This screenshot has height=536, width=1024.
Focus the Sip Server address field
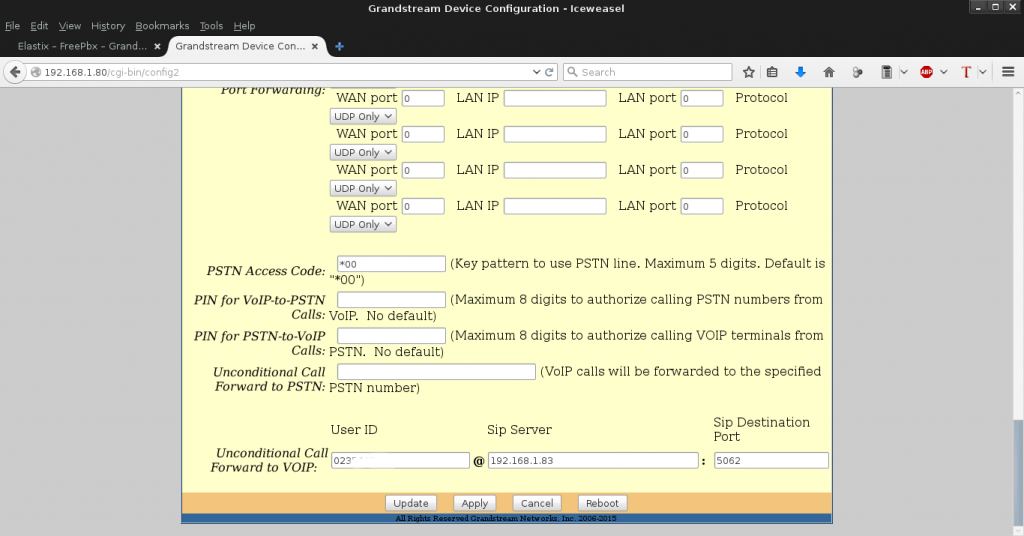(592, 461)
